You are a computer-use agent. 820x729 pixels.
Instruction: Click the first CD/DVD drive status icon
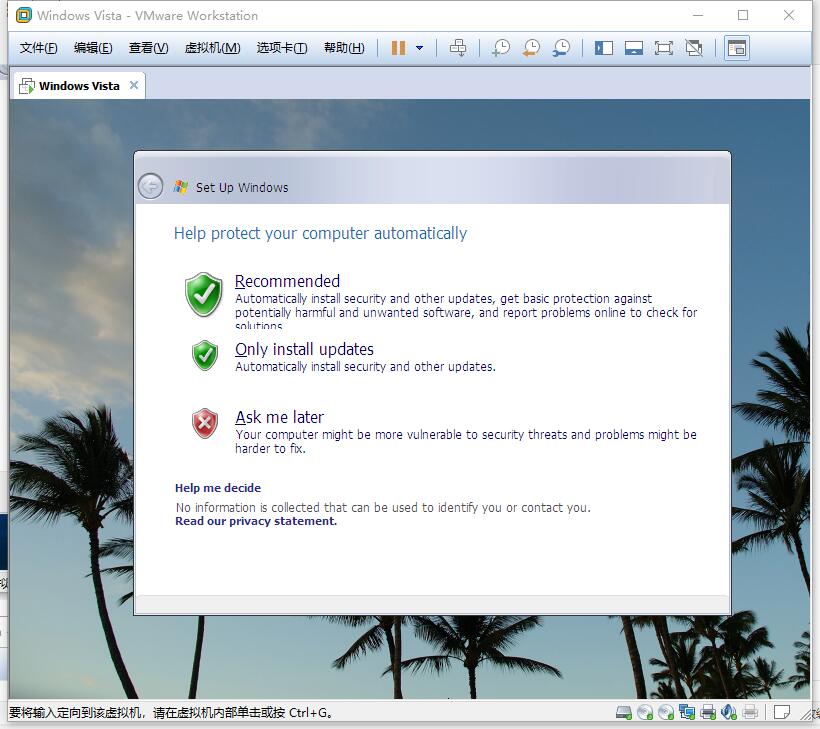[x=645, y=712]
